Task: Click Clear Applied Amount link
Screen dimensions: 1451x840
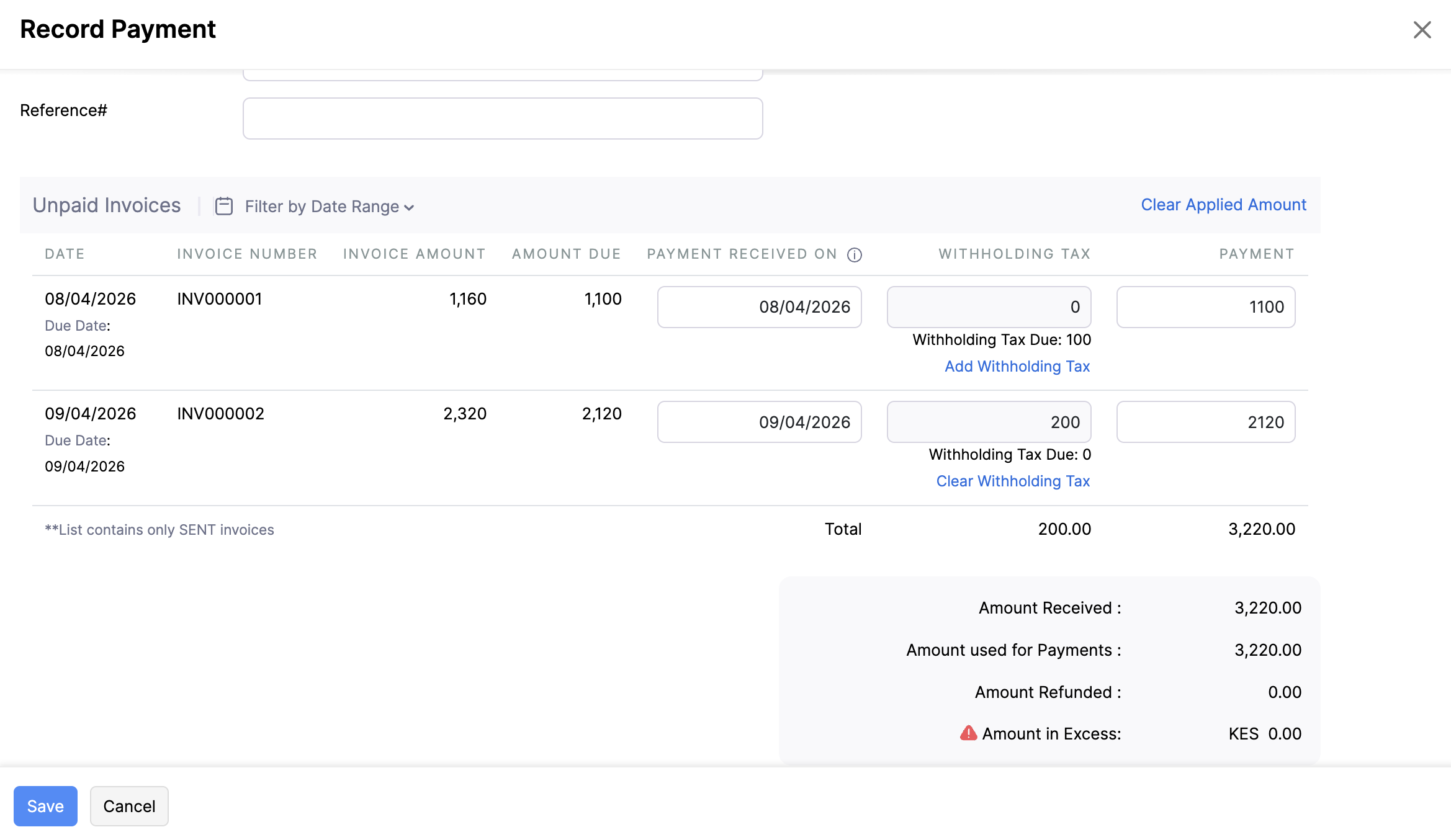Action: pos(1223,205)
